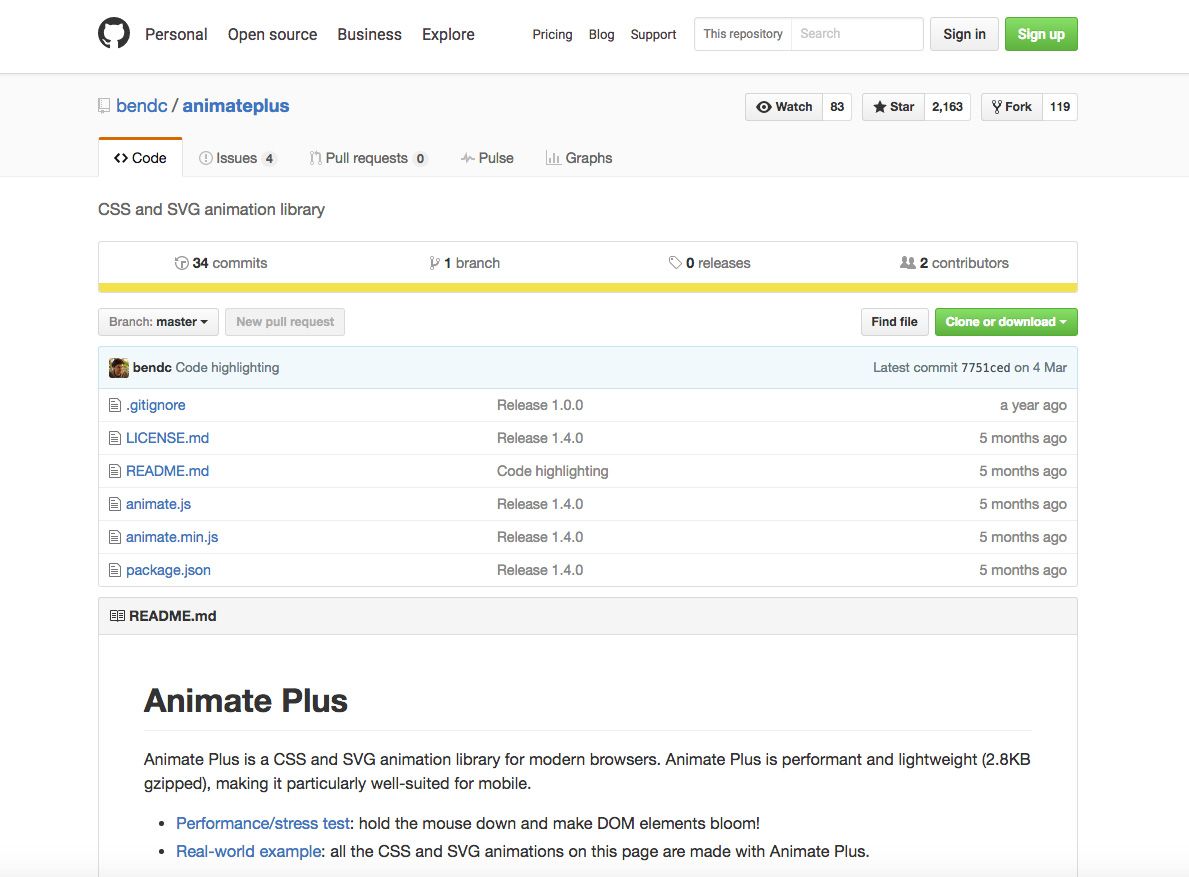Open the Performance/stress test link

coord(261,822)
